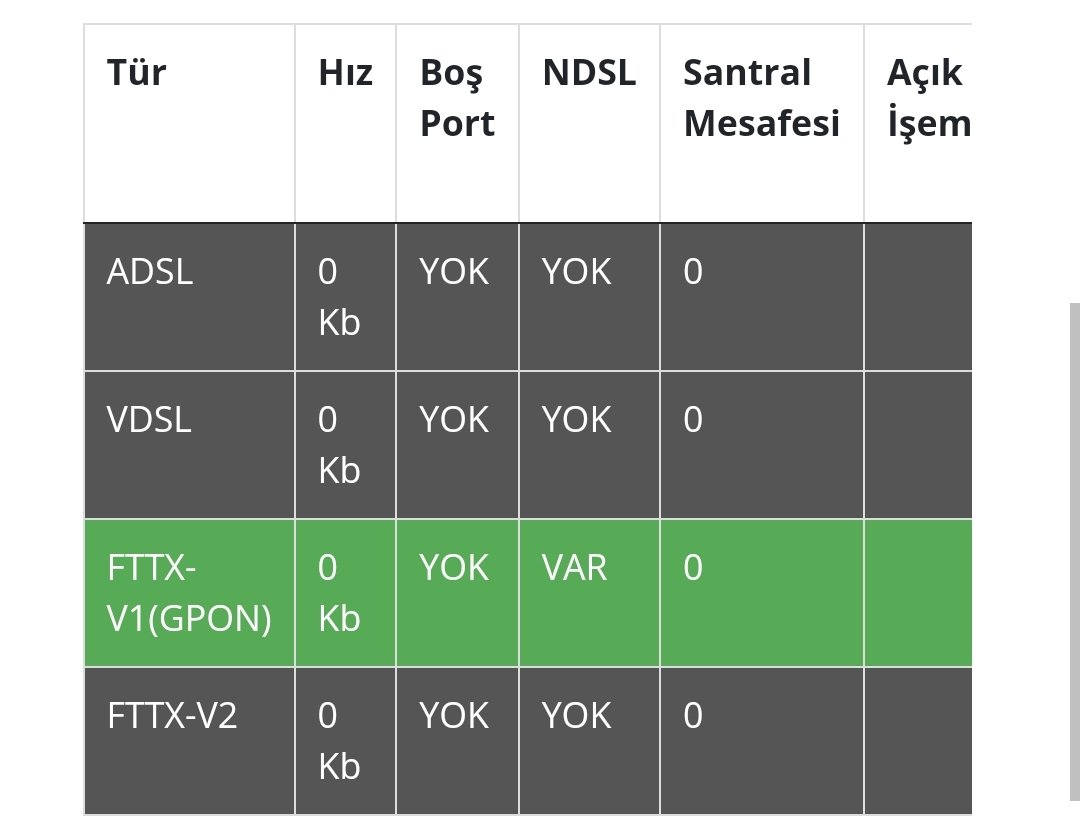Select the FTTX-V1(GPON) type cell
Image resolution: width=1080 pixels, height=825 pixels.
(x=189, y=593)
